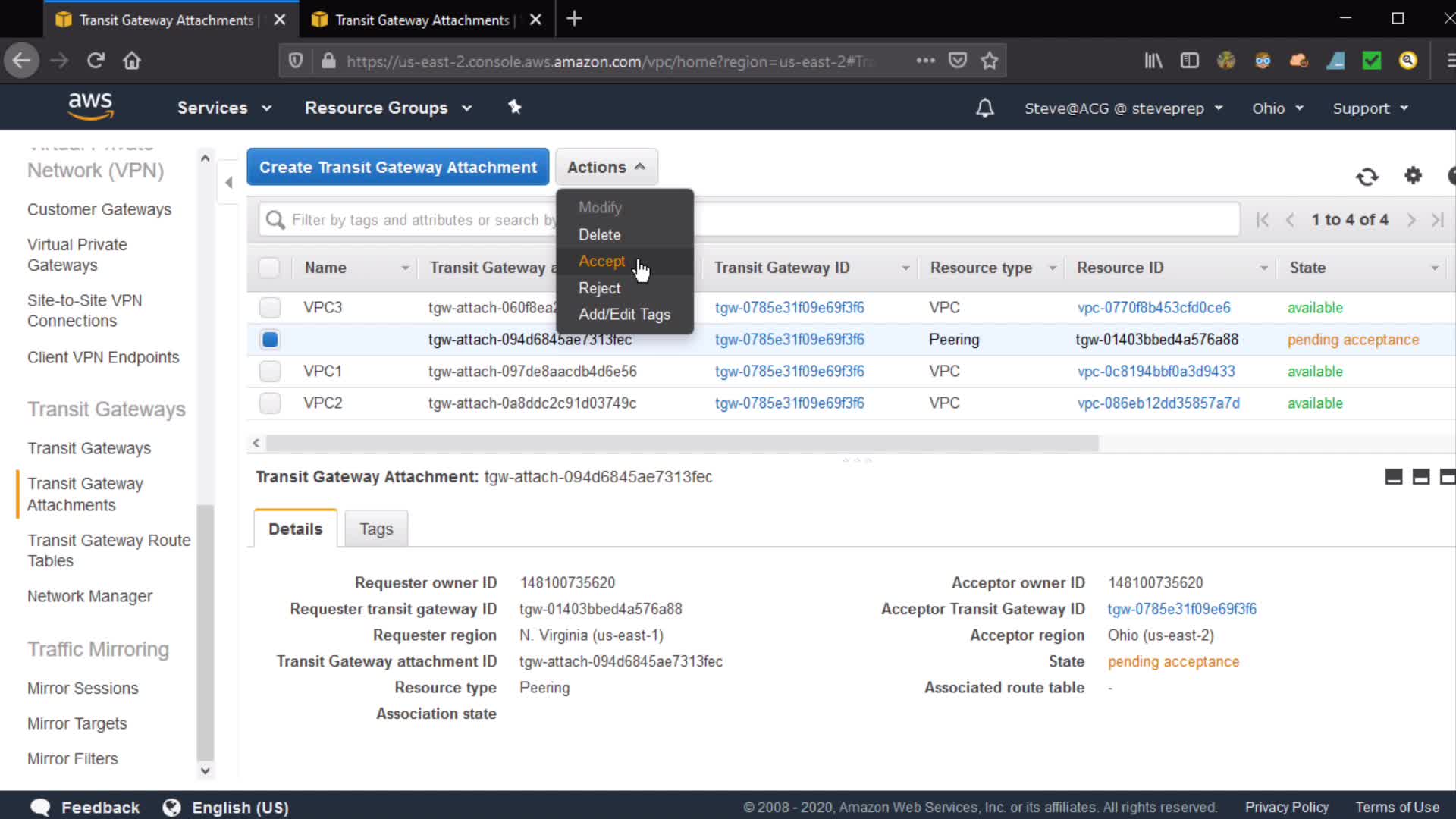Click the AWS notifications bell

coord(984,108)
